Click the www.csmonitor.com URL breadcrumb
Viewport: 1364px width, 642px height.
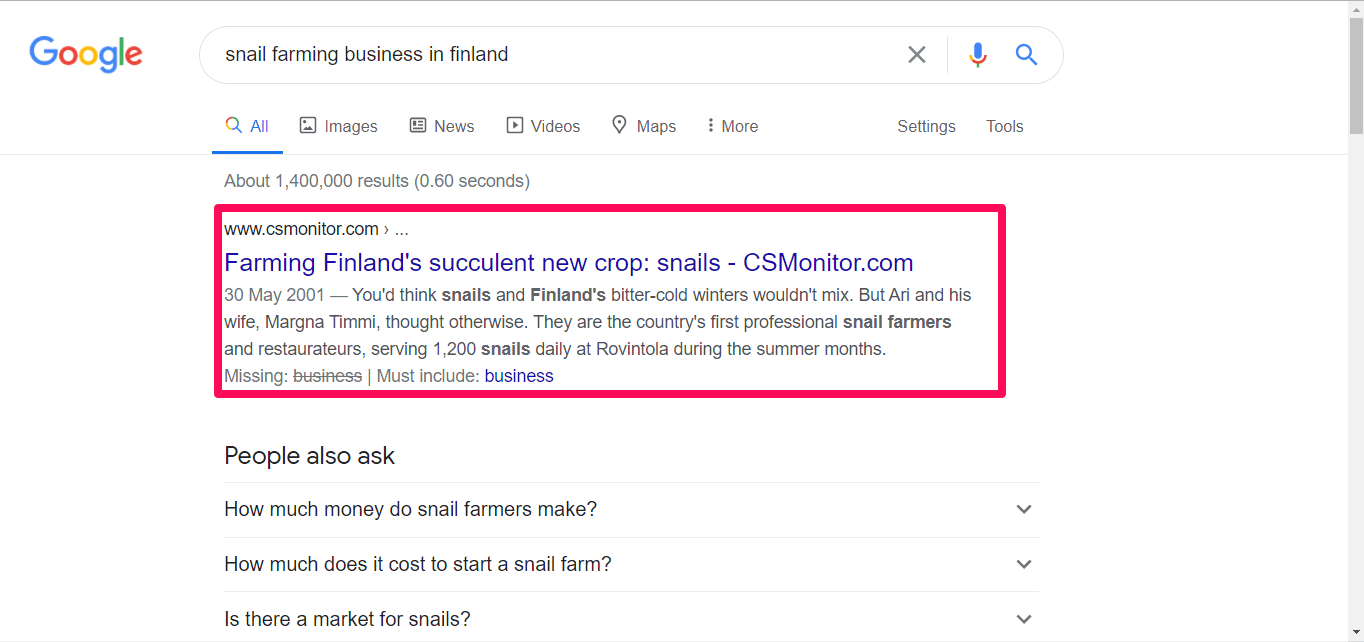click(301, 229)
